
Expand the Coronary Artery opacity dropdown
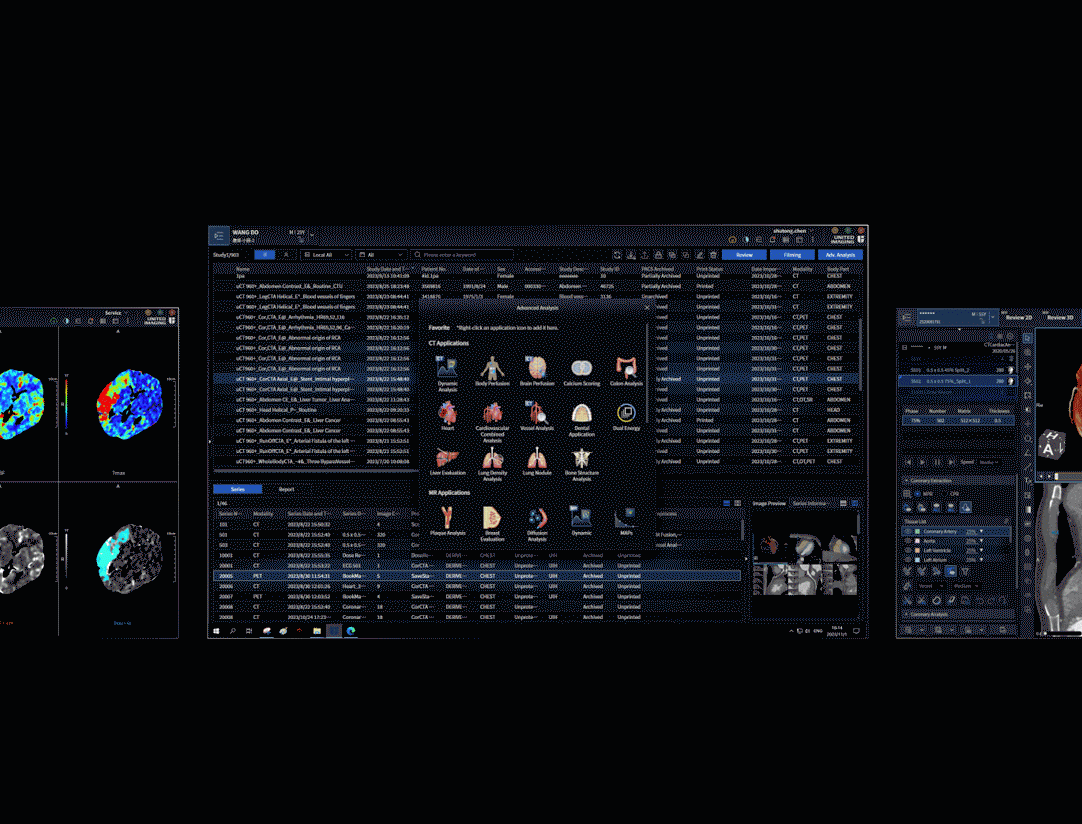pyautogui.click(x=982, y=531)
